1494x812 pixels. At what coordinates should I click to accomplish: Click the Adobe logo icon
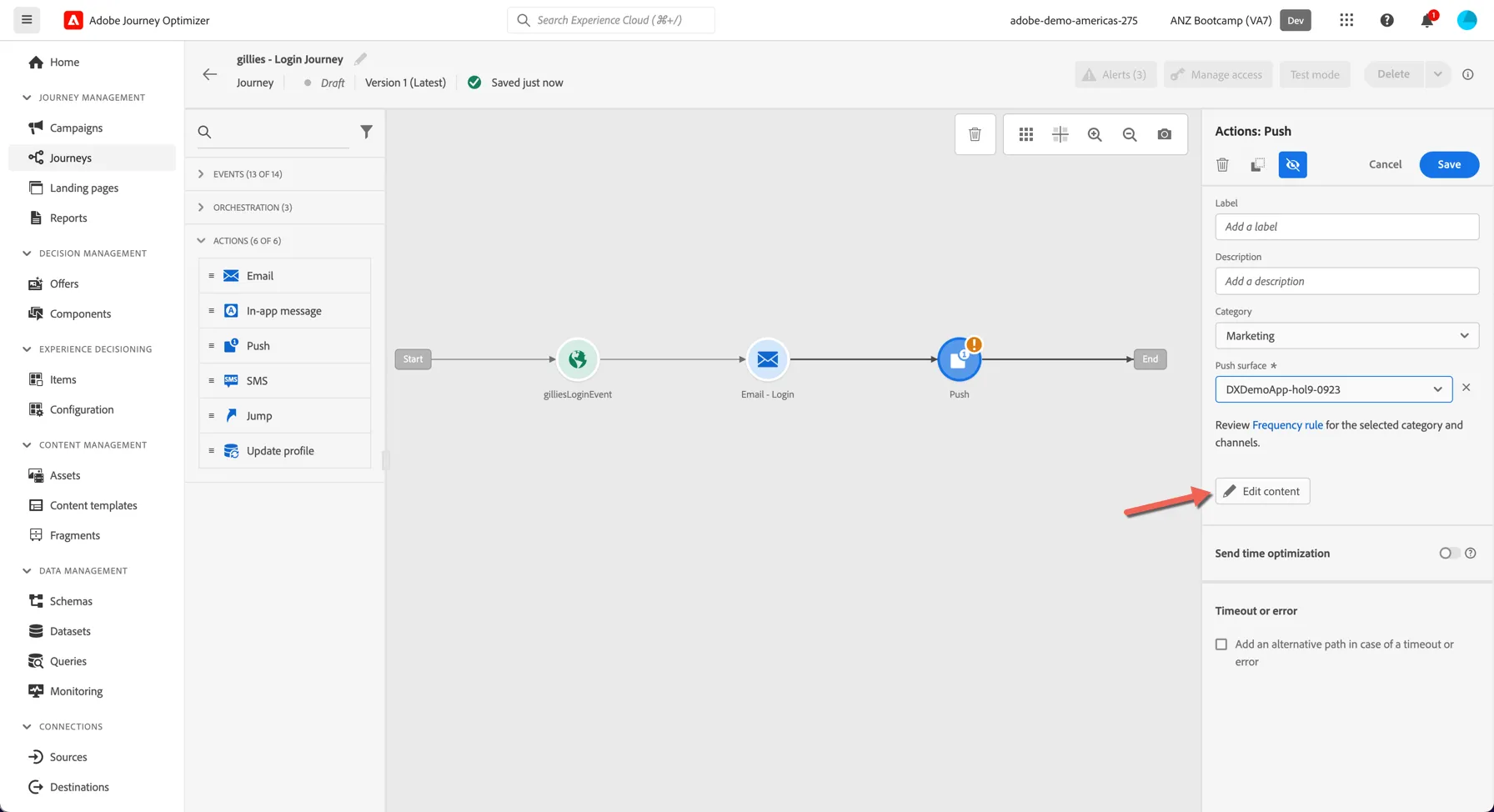click(x=73, y=20)
